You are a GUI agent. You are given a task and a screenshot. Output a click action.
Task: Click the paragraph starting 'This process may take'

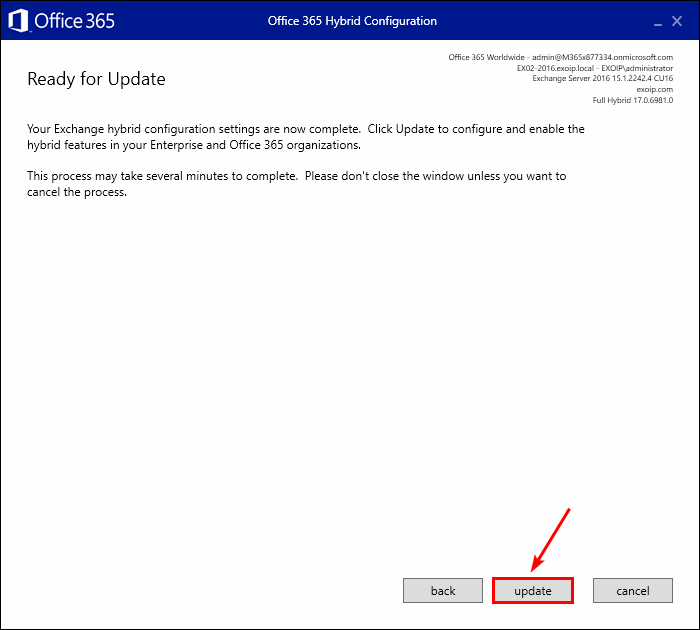click(x=296, y=184)
